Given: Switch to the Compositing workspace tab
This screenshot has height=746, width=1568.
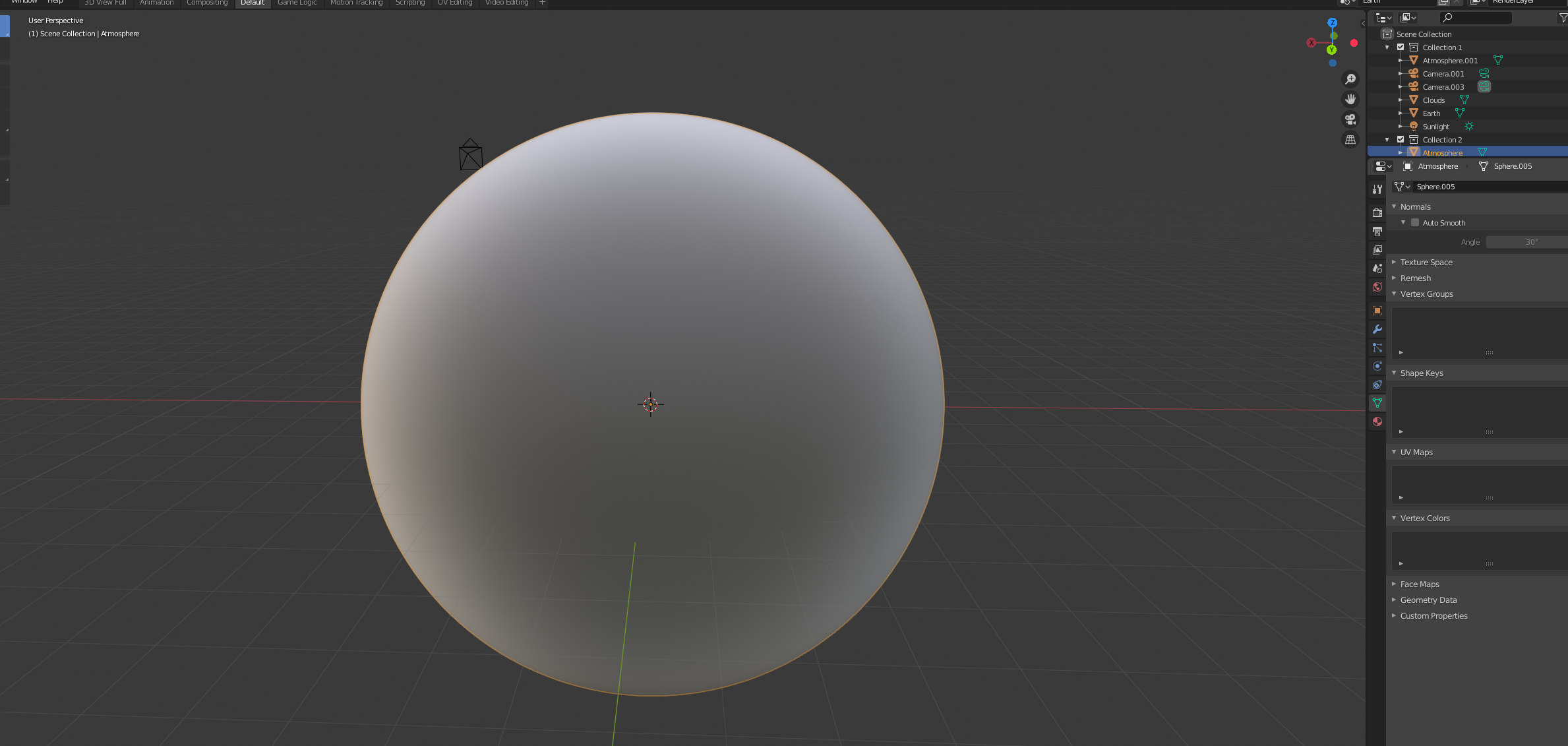Looking at the screenshot, I should [207, 3].
